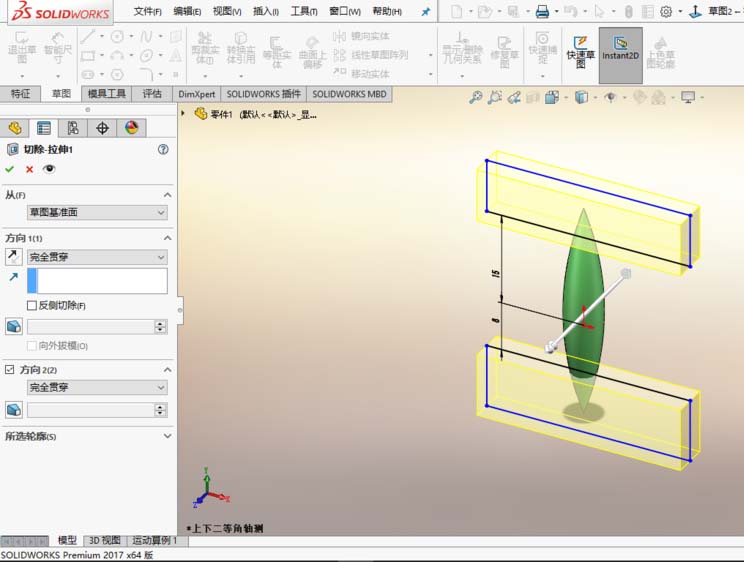This screenshot has width=744, height=562.
Task: Open options gear icon
Action: coord(666,12)
